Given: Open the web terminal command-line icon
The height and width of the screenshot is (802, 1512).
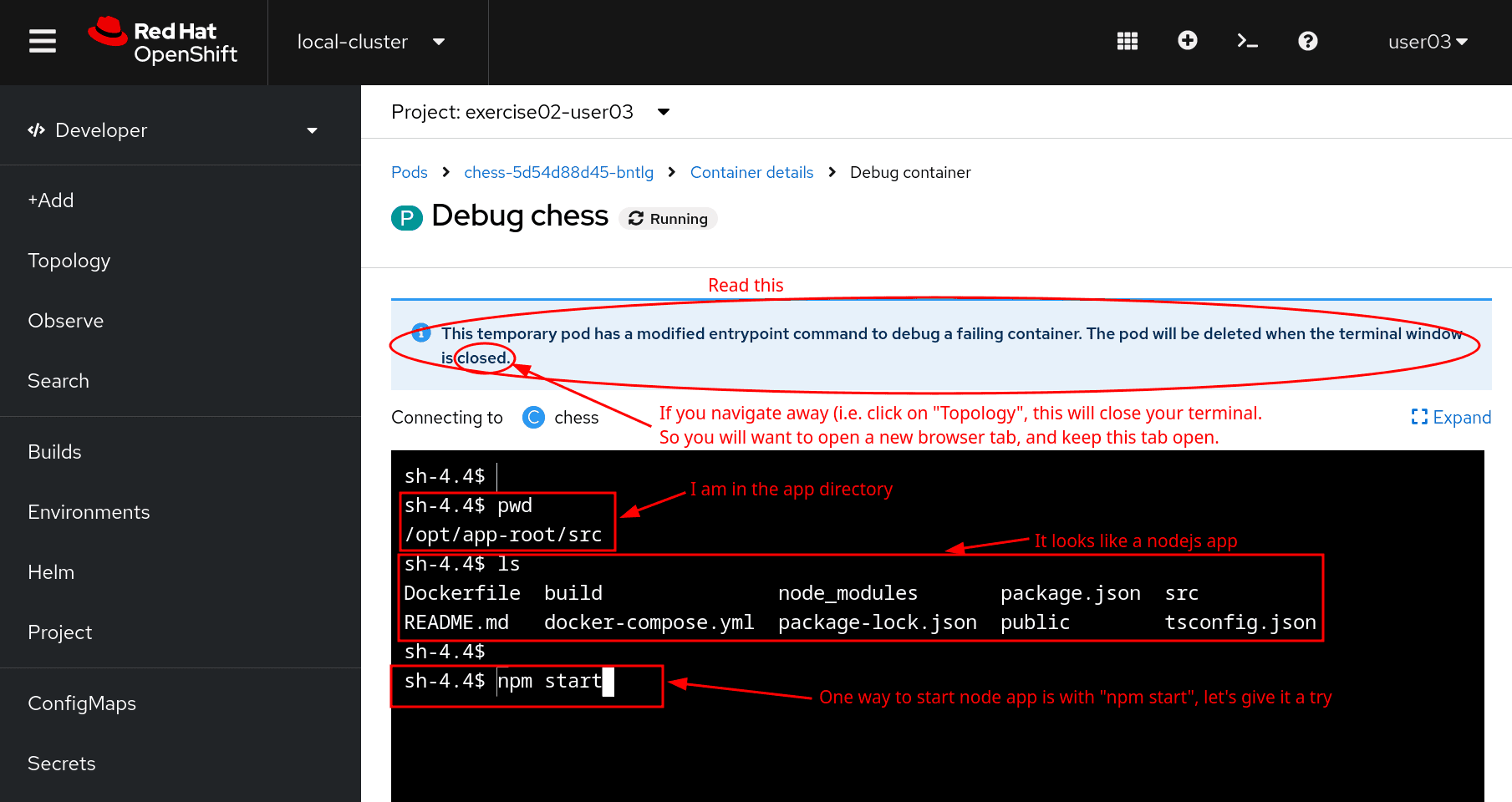Looking at the screenshot, I should pyautogui.click(x=1248, y=41).
